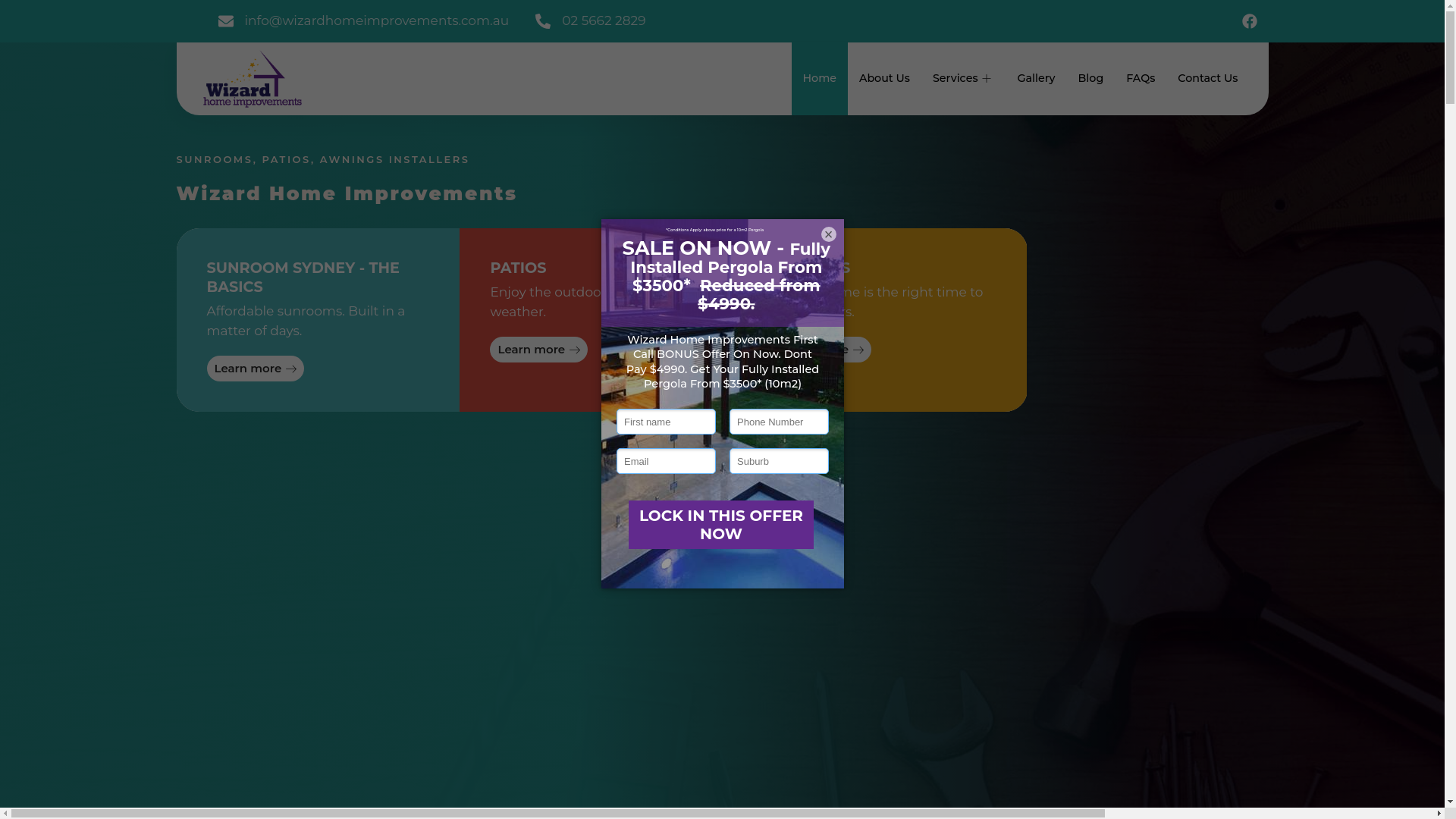Focus the Suburb input field
The height and width of the screenshot is (819, 1456).
[x=779, y=461]
